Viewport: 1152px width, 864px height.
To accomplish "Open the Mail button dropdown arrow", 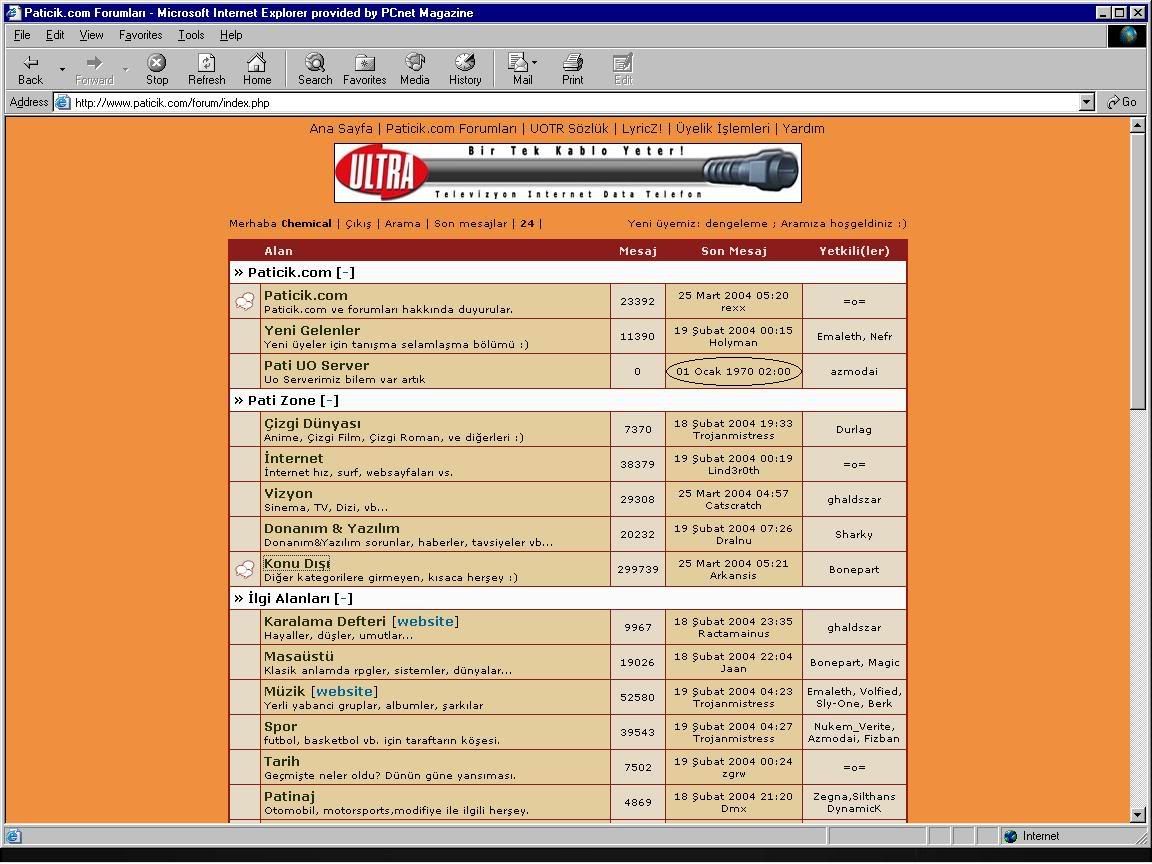I will [534, 62].
